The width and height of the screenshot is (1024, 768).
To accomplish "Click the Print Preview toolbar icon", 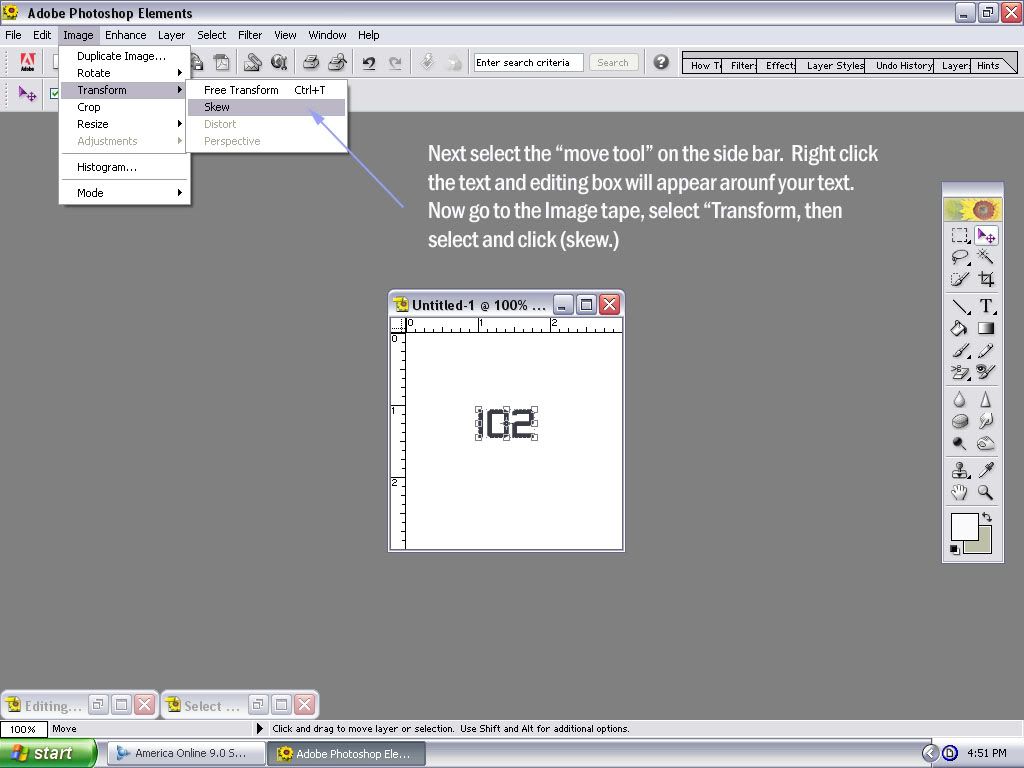I will (x=337, y=62).
